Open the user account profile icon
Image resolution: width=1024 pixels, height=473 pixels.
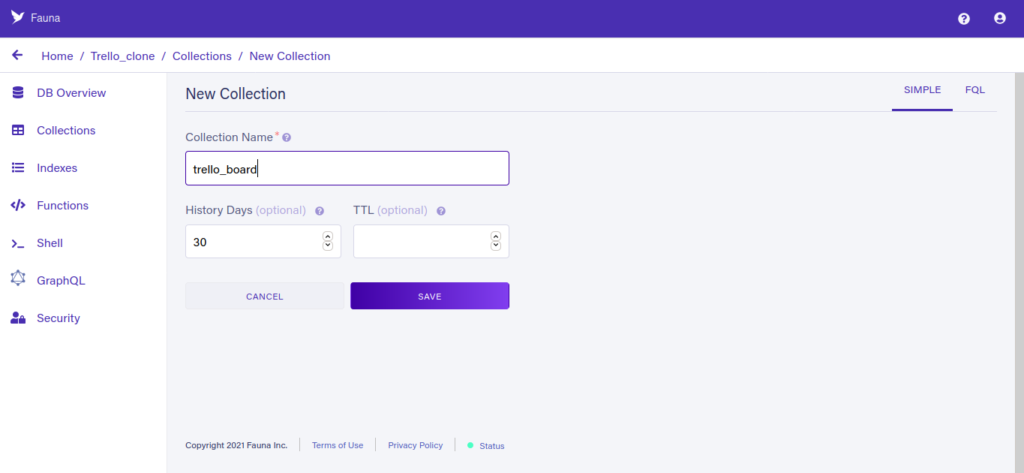(x=999, y=19)
